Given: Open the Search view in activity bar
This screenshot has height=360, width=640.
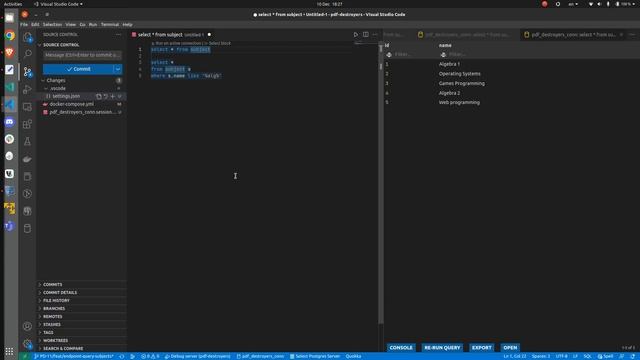Looking at the screenshot, I should click(27, 54).
